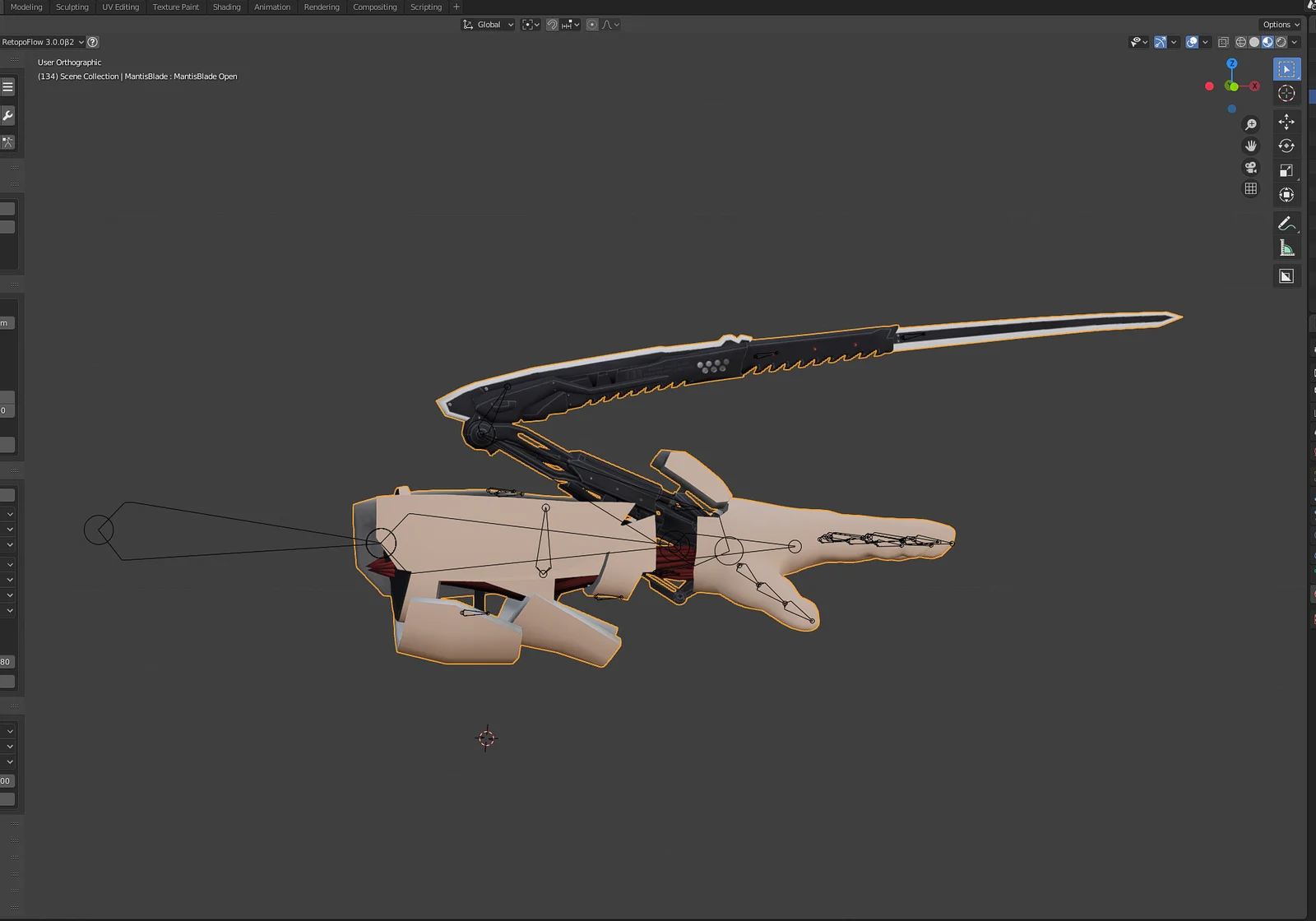The width and height of the screenshot is (1316, 921).
Task: Select the Annotate tool
Action: pyautogui.click(x=1286, y=222)
